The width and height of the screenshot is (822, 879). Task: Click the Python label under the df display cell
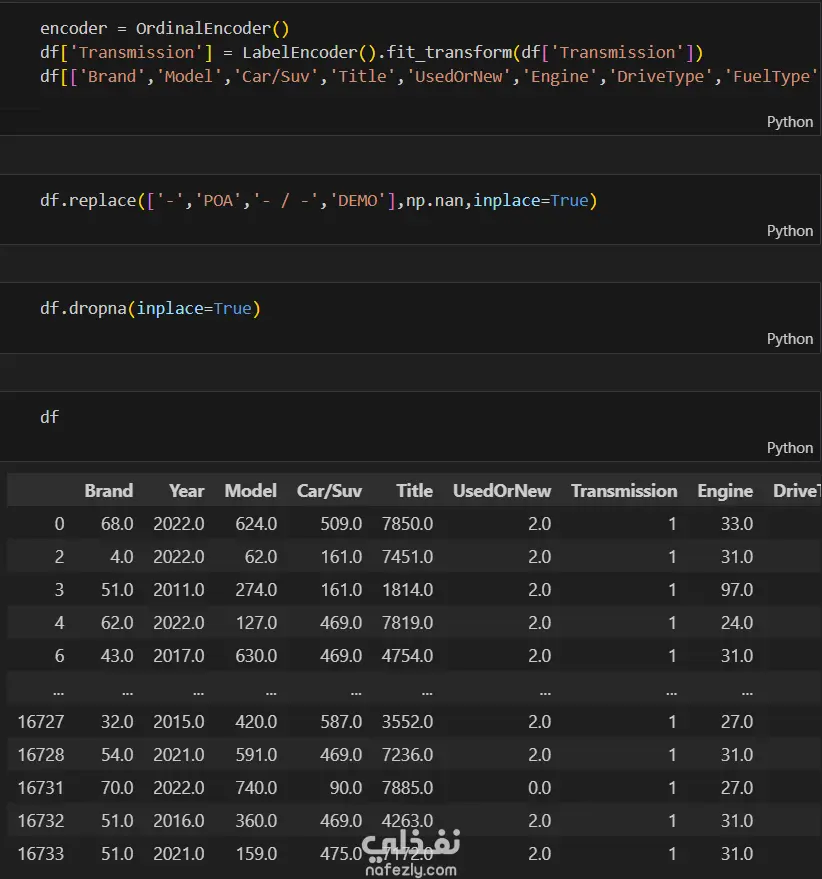(x=790, y=448)
